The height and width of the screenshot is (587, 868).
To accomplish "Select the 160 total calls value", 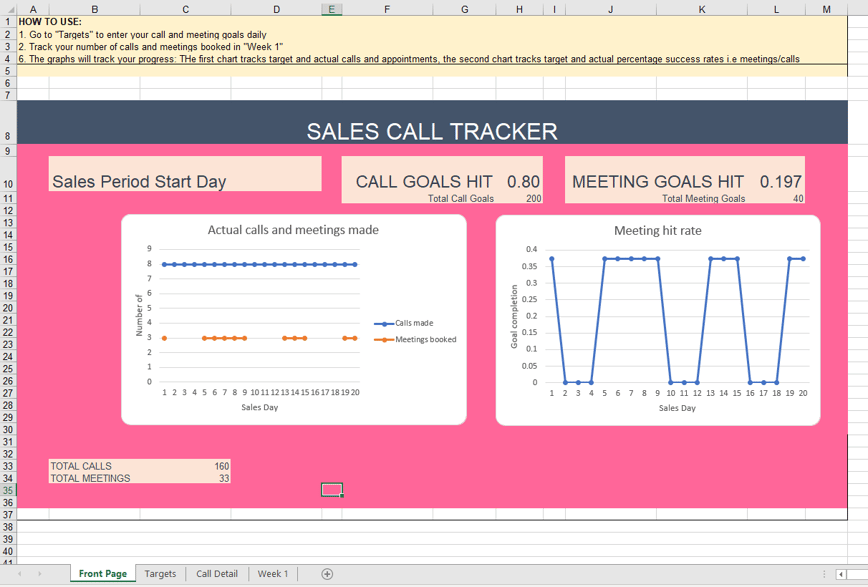I will click(x=221, y=466).
